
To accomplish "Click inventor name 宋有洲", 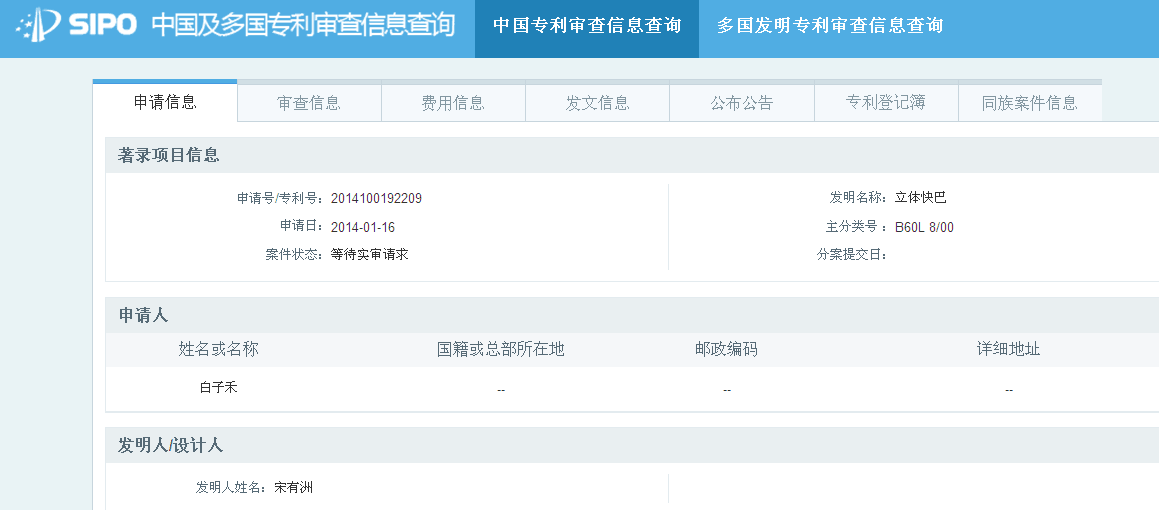I will [293, 487].
